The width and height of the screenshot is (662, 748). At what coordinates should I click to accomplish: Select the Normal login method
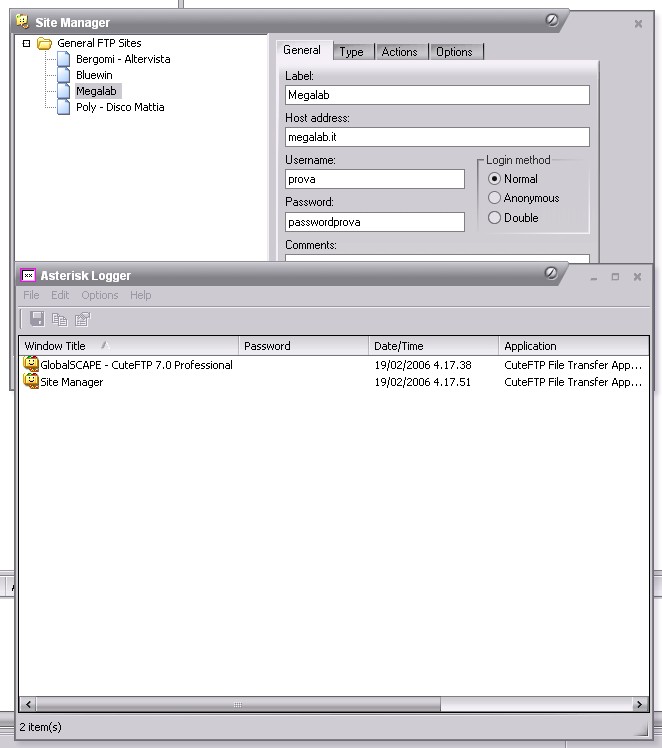pyautogui.click(x=494, y=179)
